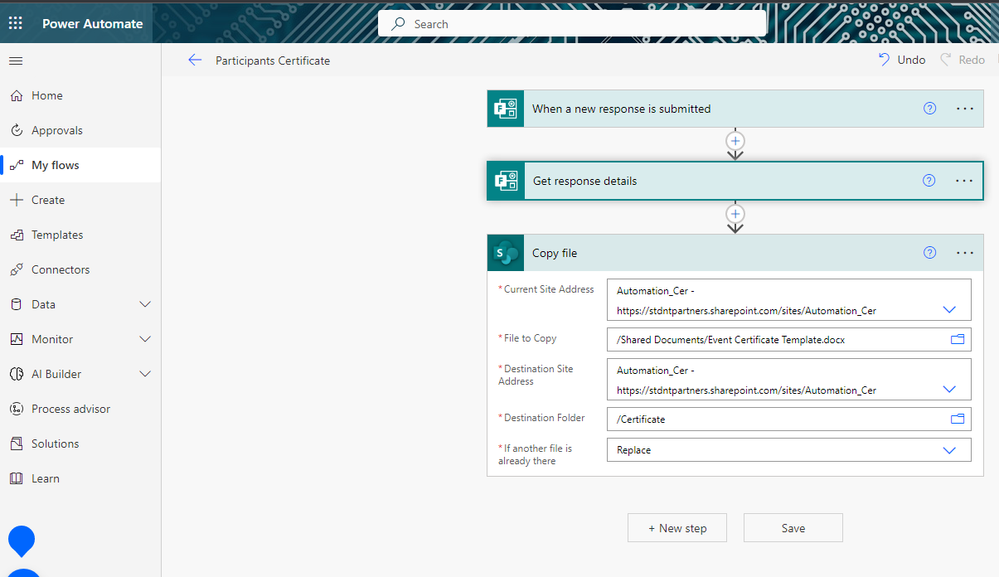The width and height of the screenshot is (999, 577).
Task: Click the Connectors plug icon
Action: coord(17,269)
